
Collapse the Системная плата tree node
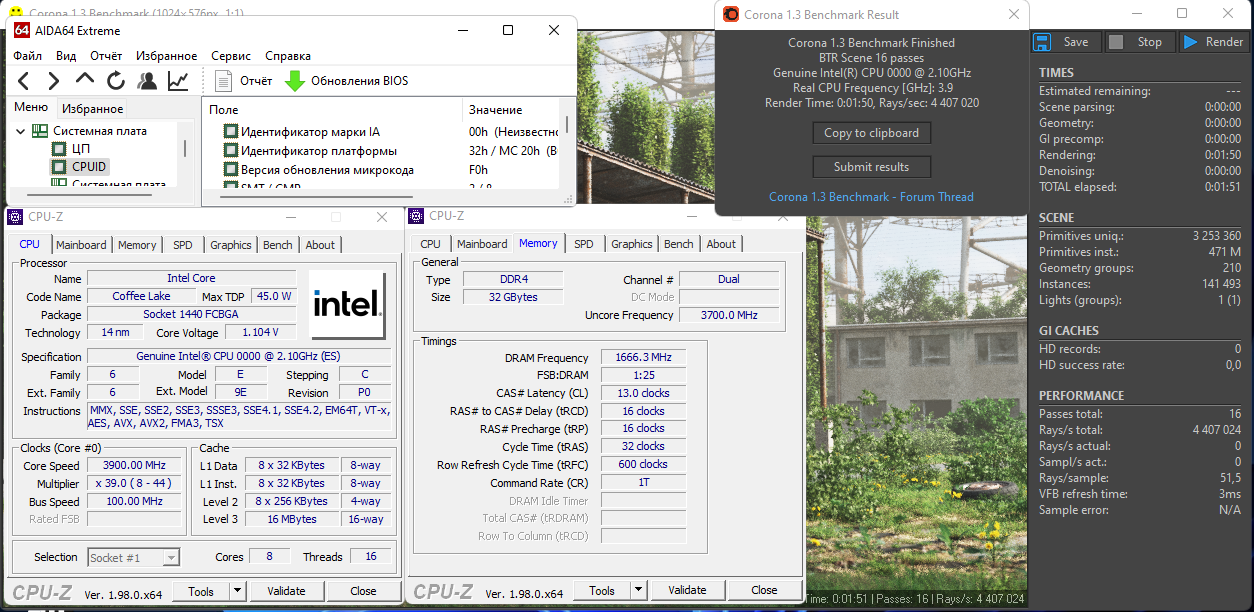[22, 131]
